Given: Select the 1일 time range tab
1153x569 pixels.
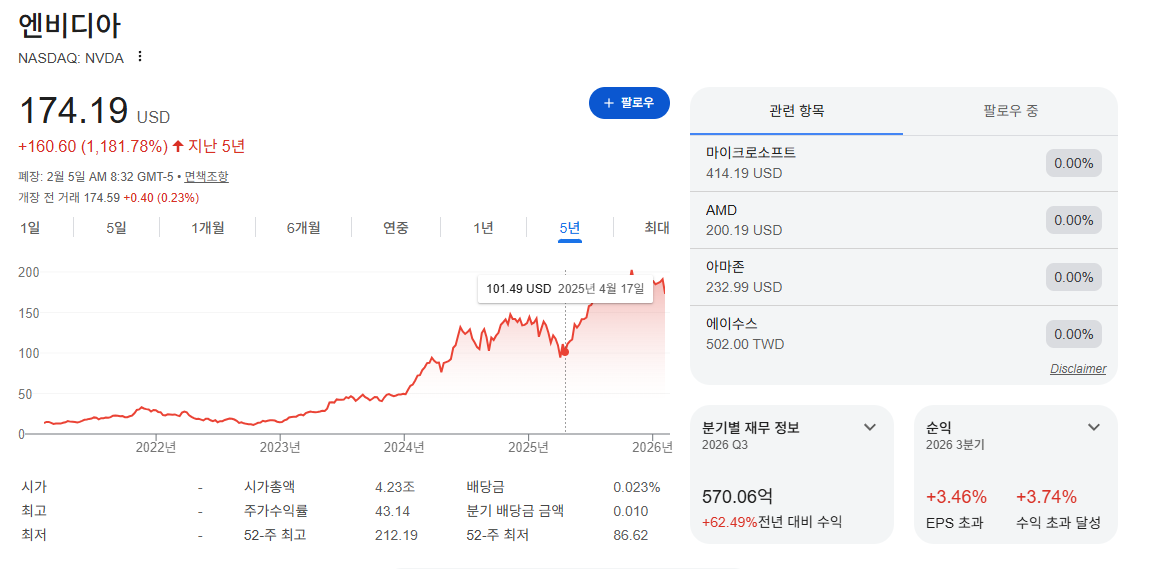Looking at the screenshot, I should [x=30, y=228].
